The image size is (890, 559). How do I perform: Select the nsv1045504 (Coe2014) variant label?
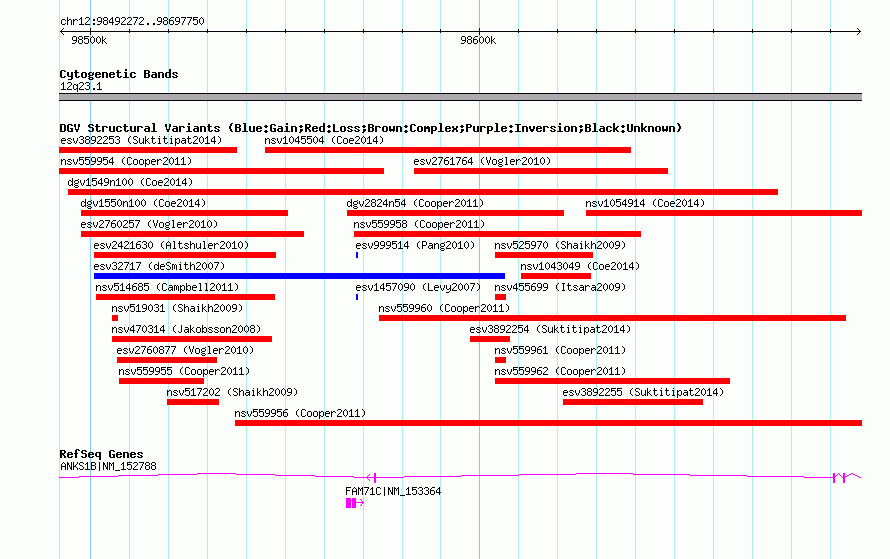pyautogui.click(x=324, y=140)
